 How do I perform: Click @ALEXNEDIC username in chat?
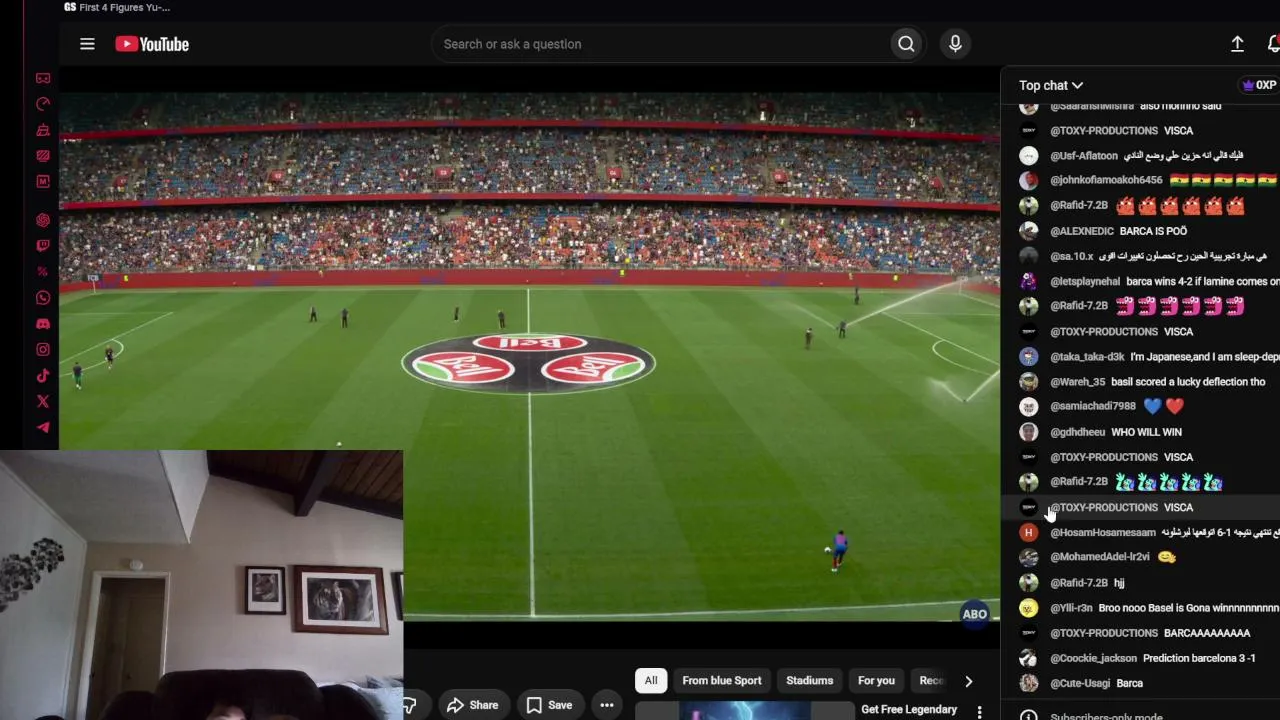[1082, 231]
